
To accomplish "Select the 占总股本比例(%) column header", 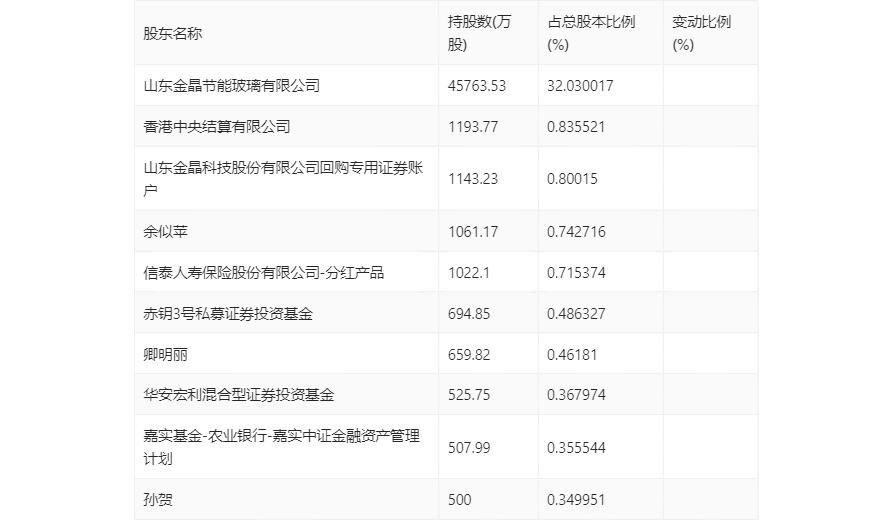I will pos(591,34).
